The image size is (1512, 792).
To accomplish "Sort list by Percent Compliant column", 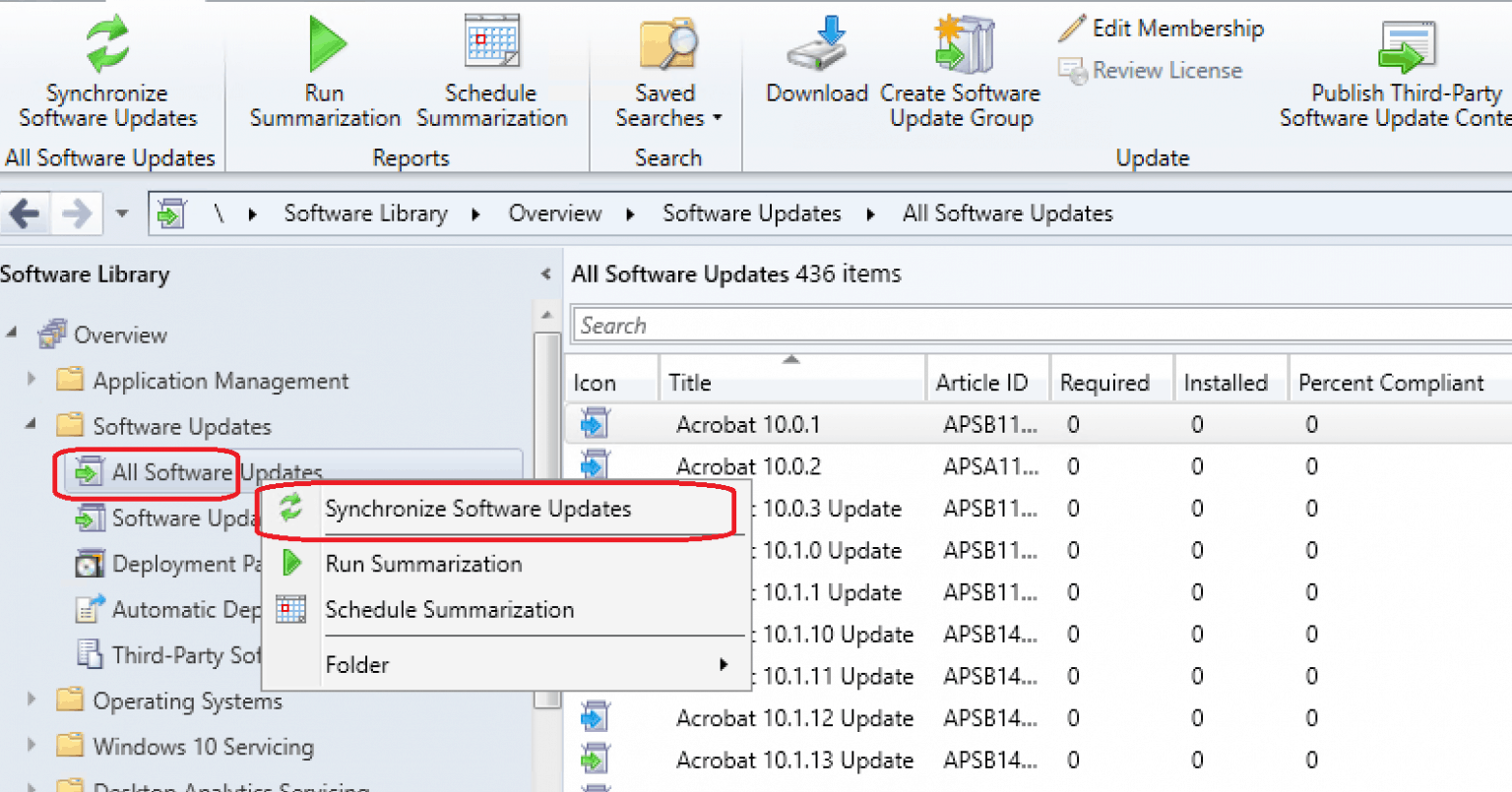I will (x=1400, y=382).
